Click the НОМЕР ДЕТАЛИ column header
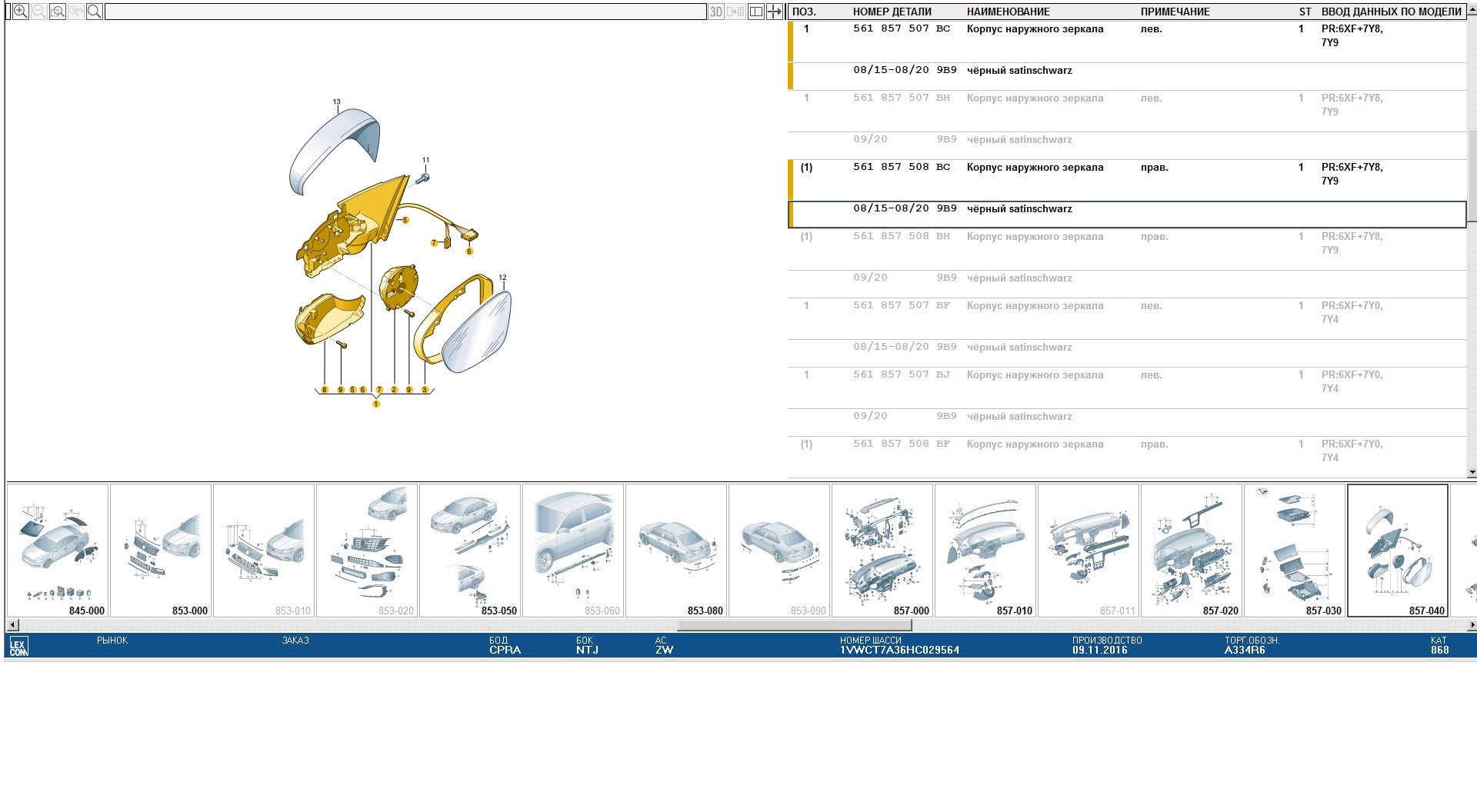Image resolution: width=1477 pixels, height=812 pixels. click(892, 12)
